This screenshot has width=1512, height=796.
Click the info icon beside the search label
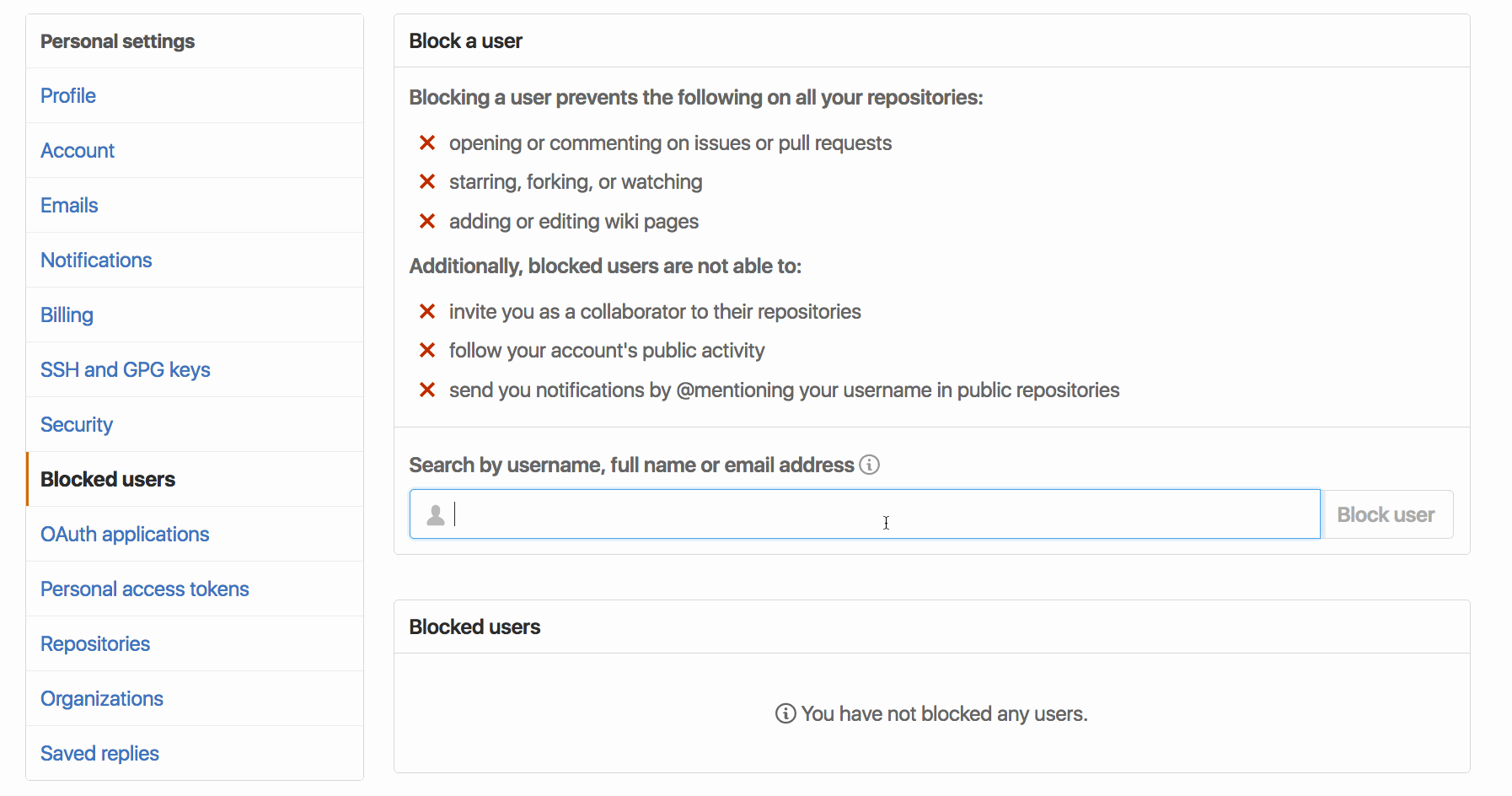869,465
